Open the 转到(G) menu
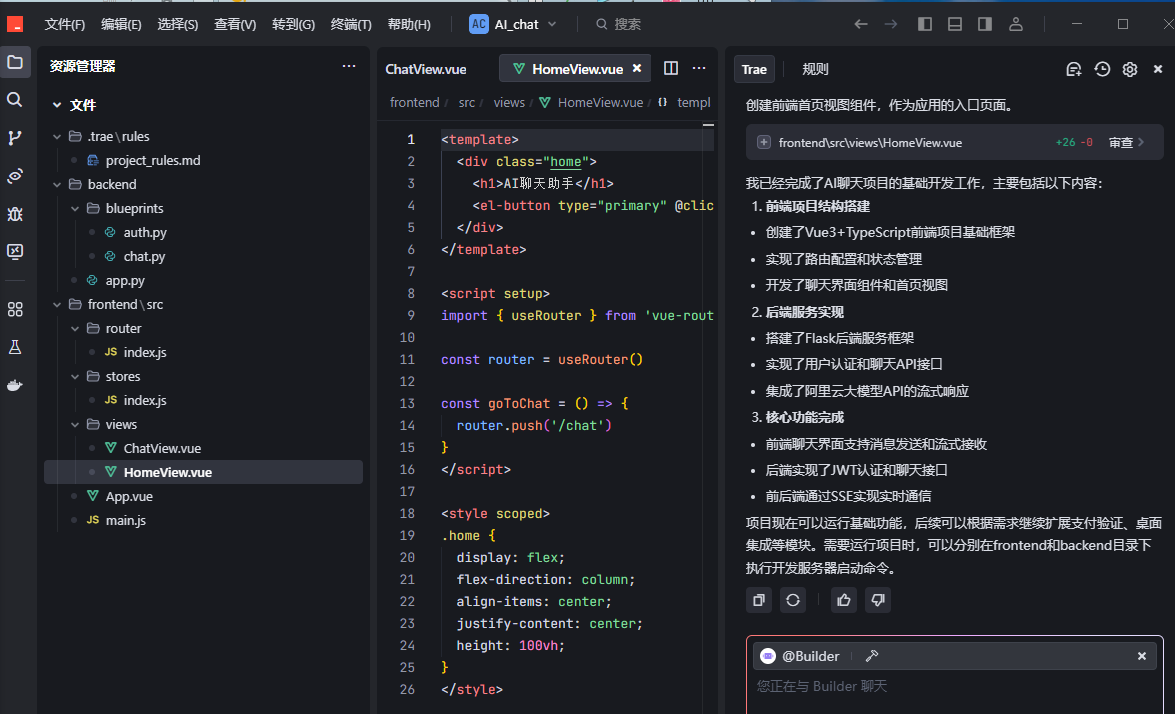Image resolution: width=1175 pixels, height=714 pixels. (x=293, y=24)
